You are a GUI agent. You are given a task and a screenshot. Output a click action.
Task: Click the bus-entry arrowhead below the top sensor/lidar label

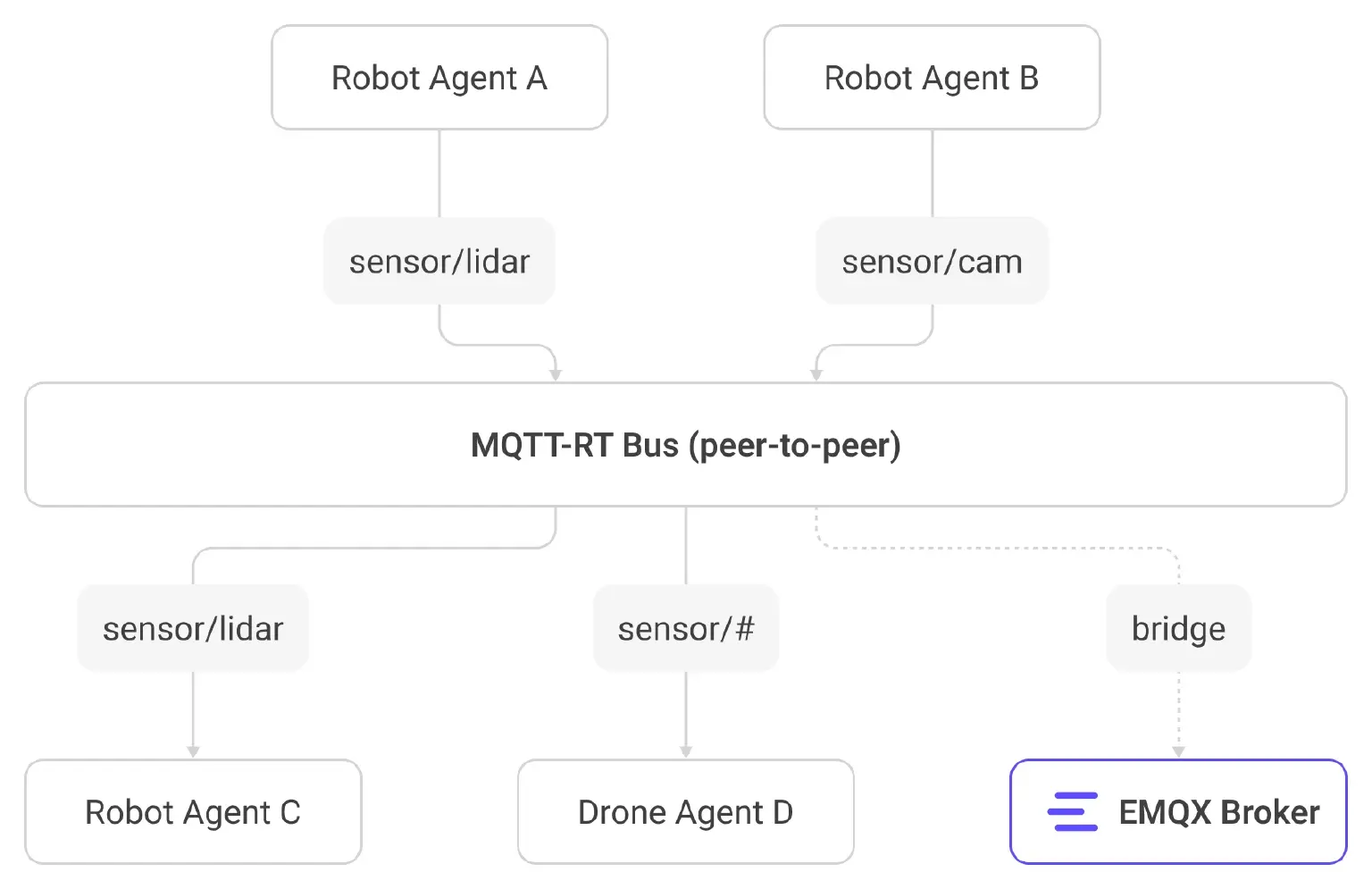556,374
